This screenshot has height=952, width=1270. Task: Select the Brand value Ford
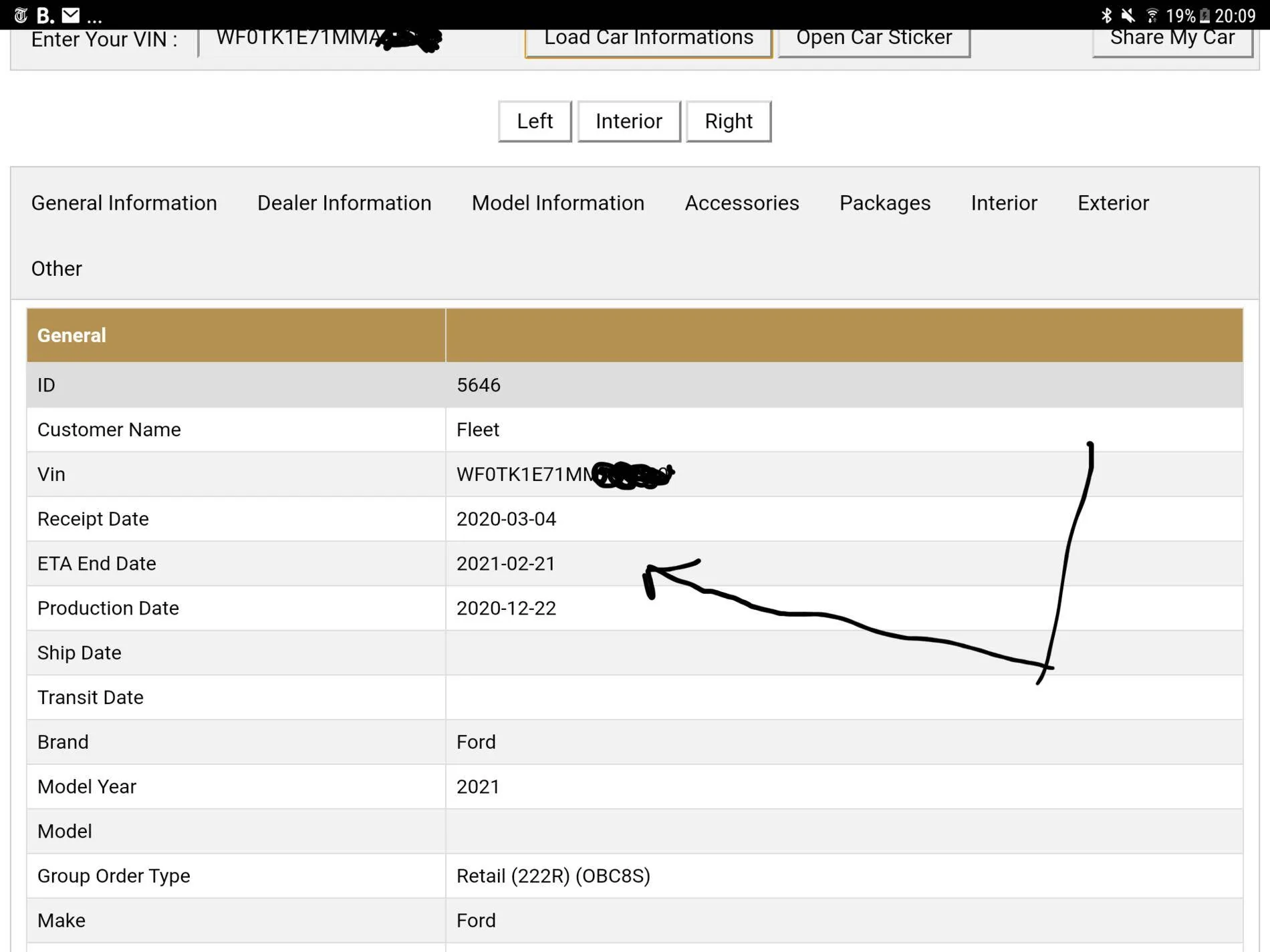tap(476, 742)
